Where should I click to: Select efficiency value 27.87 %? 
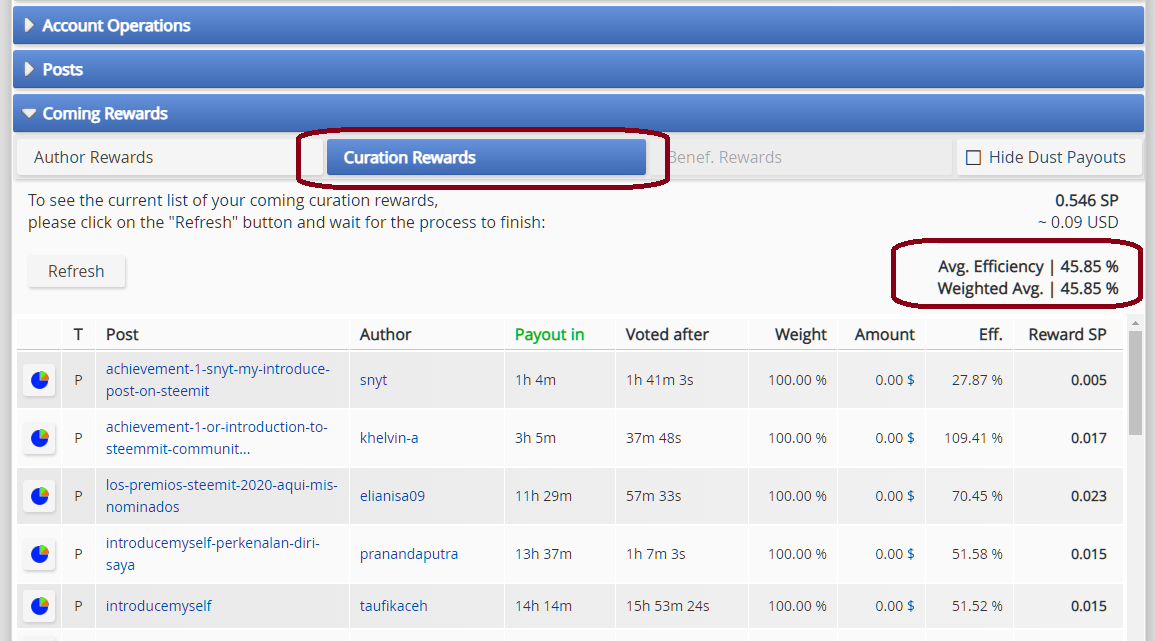(x=977, y=380)
